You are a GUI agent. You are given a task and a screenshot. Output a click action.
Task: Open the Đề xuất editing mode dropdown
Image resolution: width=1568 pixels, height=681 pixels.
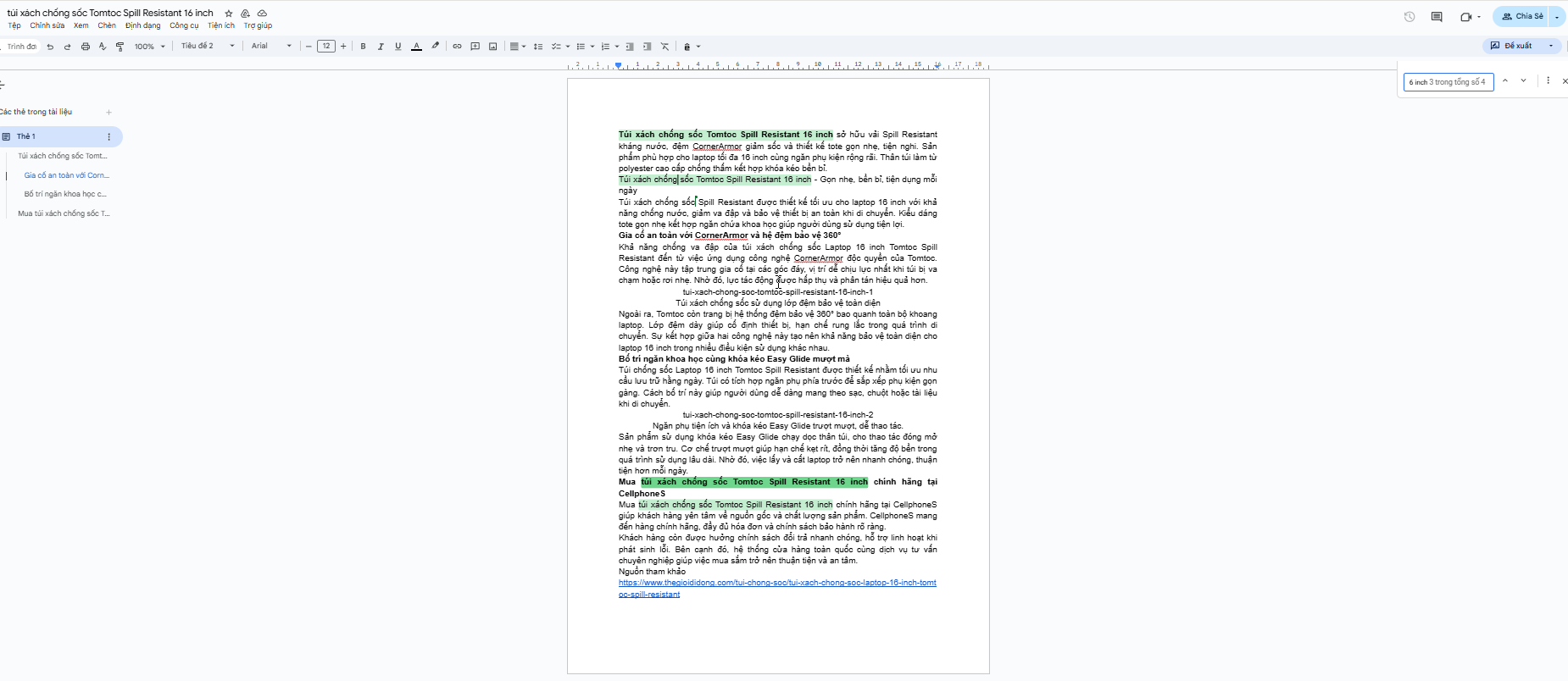[1521, 46]
